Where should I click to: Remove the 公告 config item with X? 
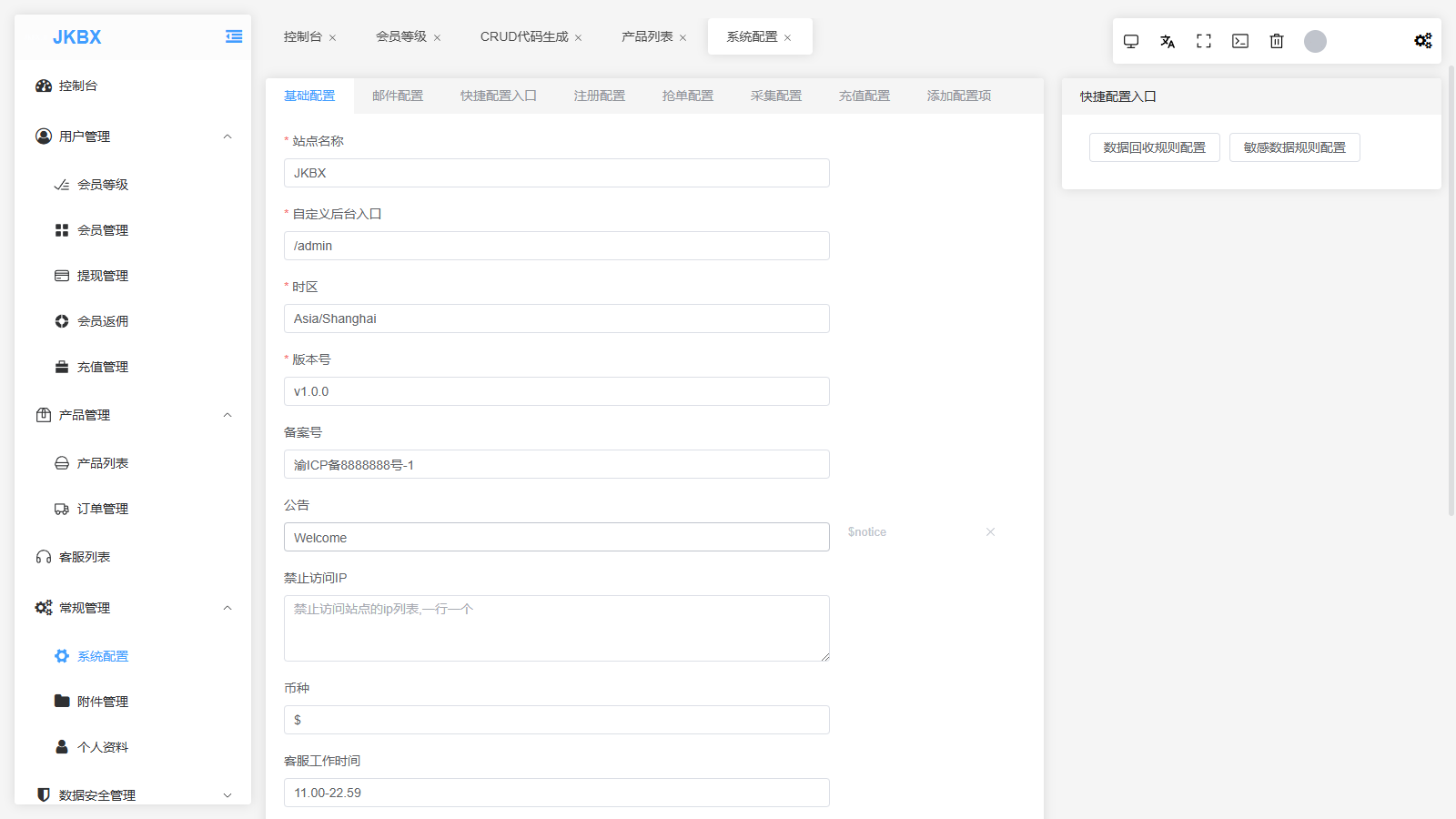click(990, 532)
